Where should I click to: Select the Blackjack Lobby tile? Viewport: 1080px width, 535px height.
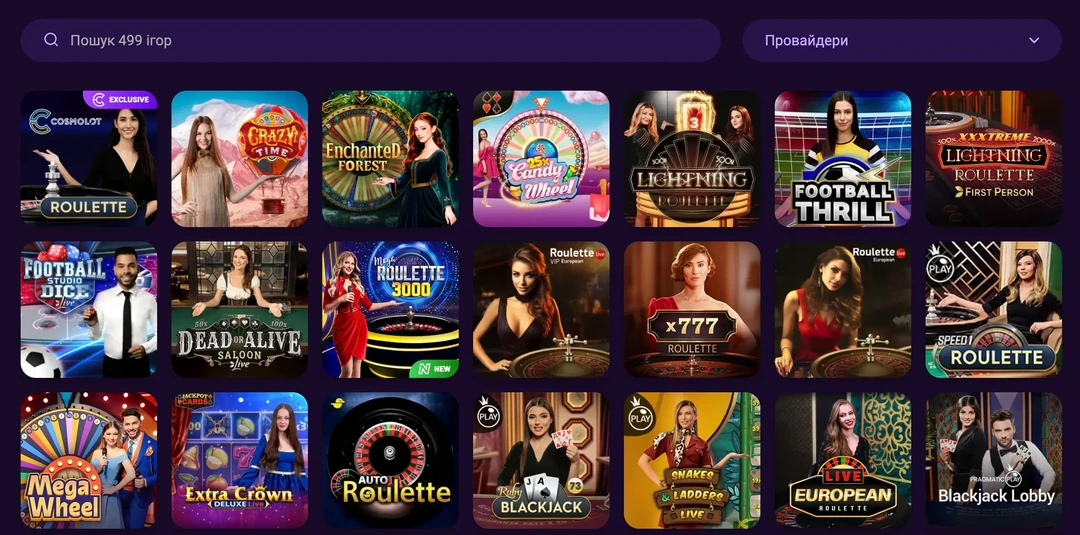pyautogui.click(x=993, y=459)
